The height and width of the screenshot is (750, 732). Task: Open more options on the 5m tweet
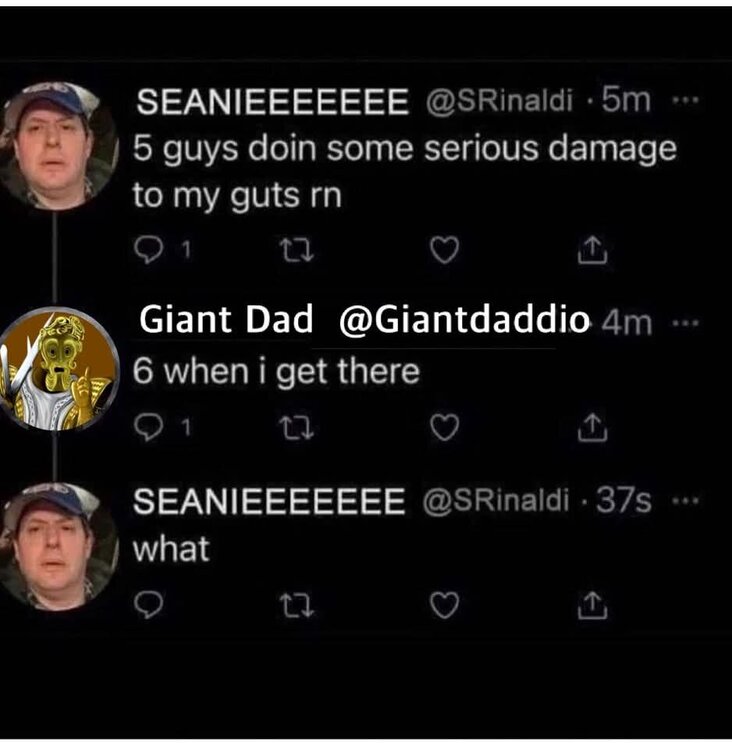[x=683, y=102]
